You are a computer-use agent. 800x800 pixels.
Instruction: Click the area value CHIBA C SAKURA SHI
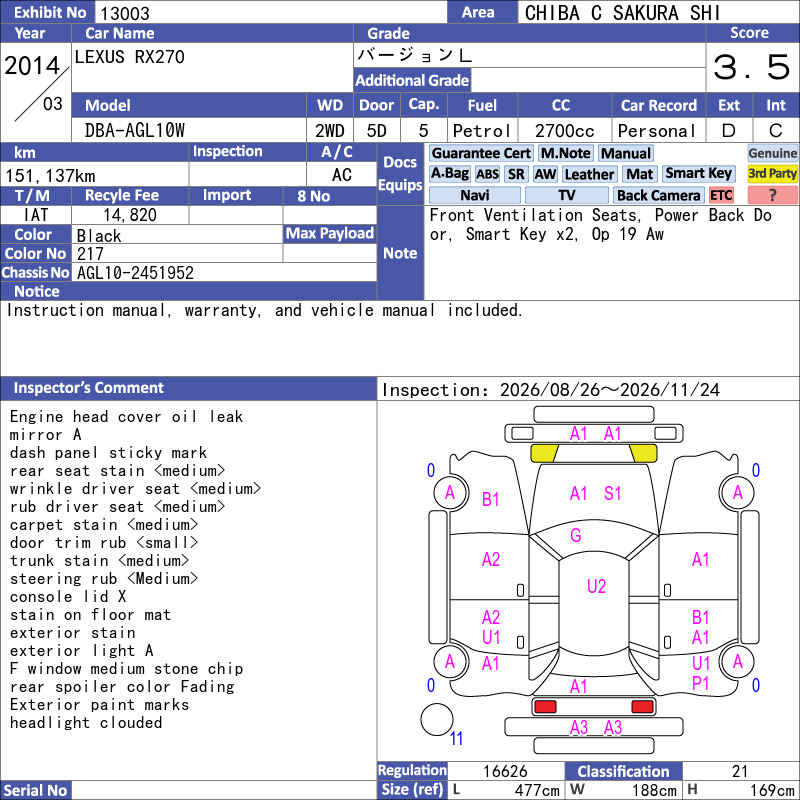(x=622, y=13)
